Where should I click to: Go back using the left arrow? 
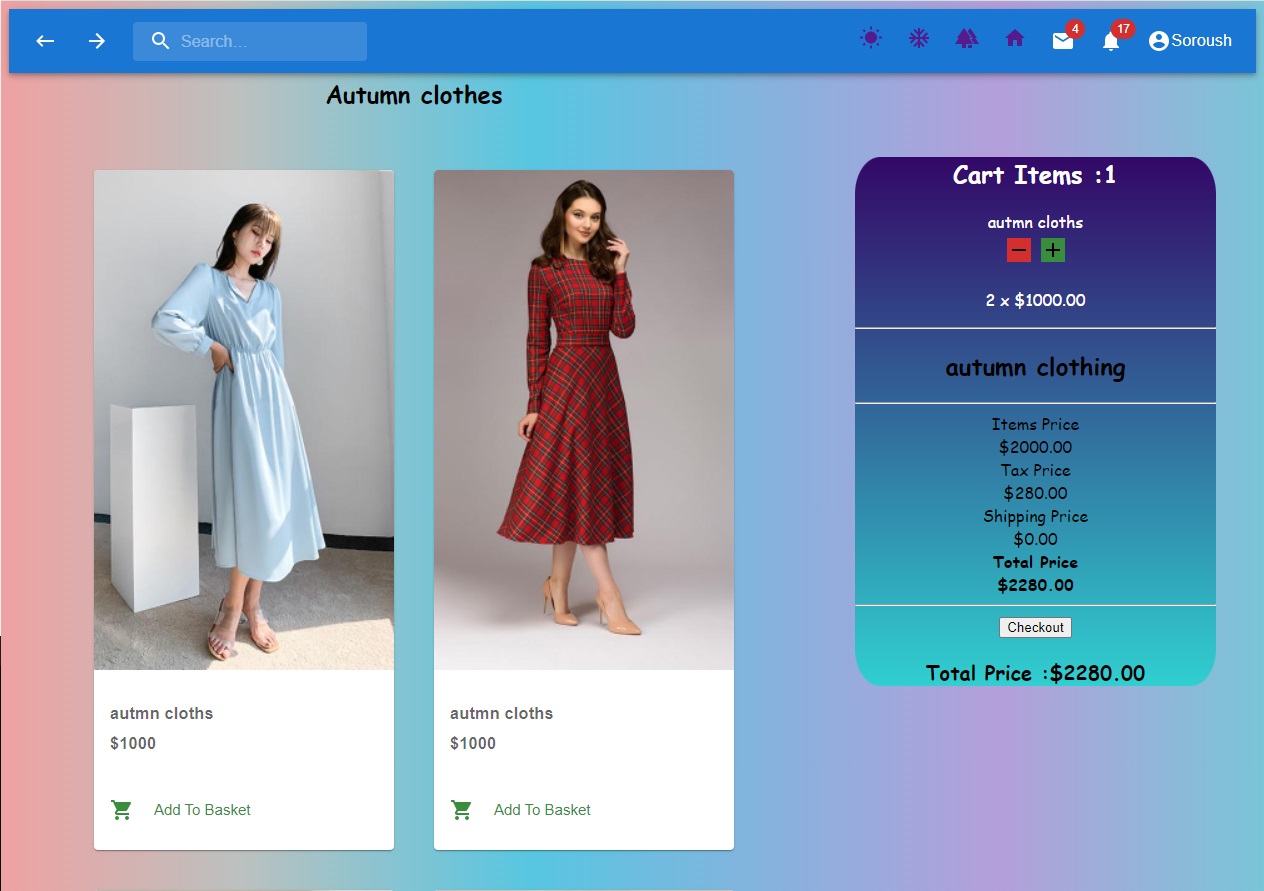point(44,40)
